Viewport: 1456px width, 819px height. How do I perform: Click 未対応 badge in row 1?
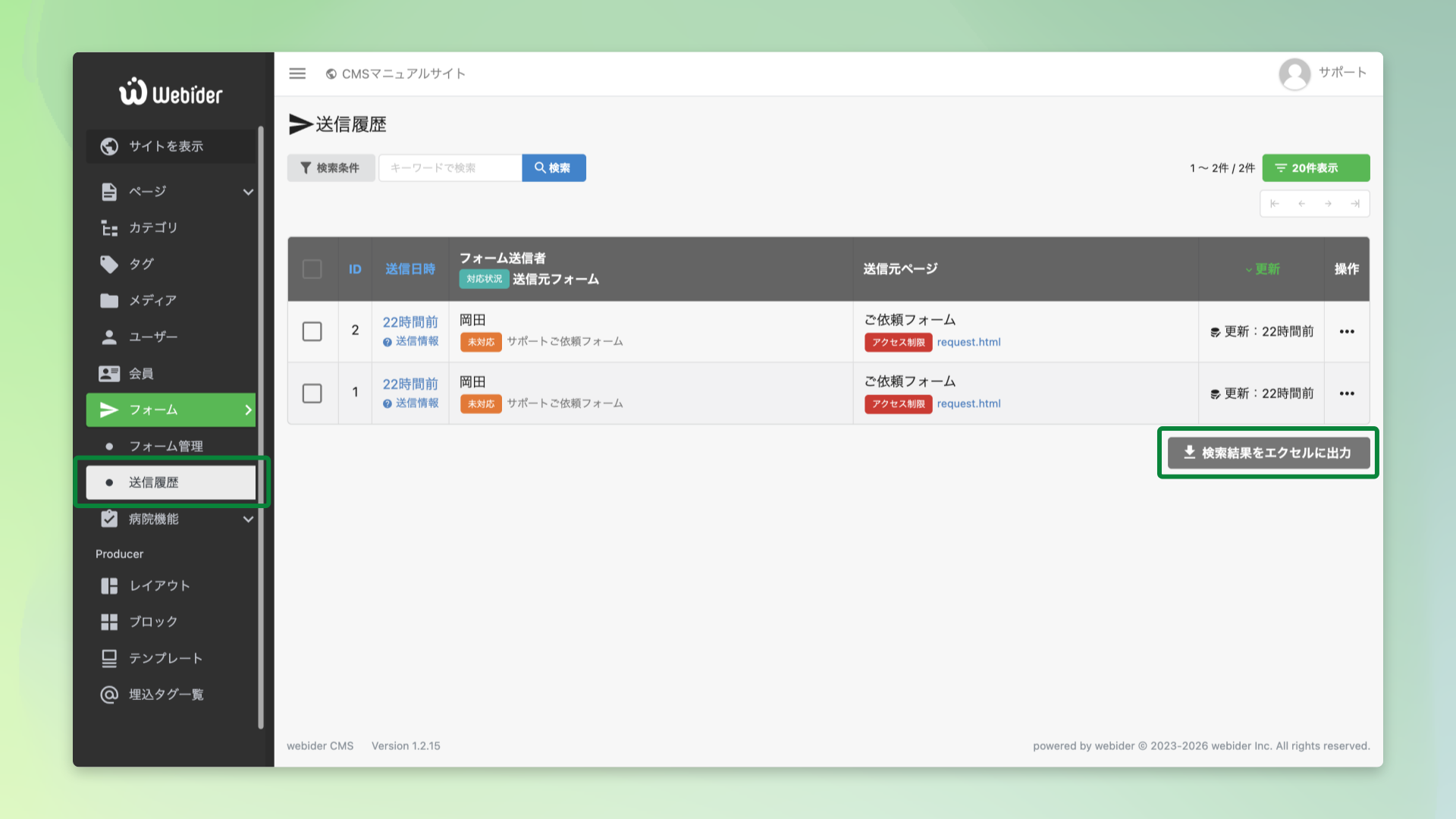pyautogui.click(x=481, y=404)
